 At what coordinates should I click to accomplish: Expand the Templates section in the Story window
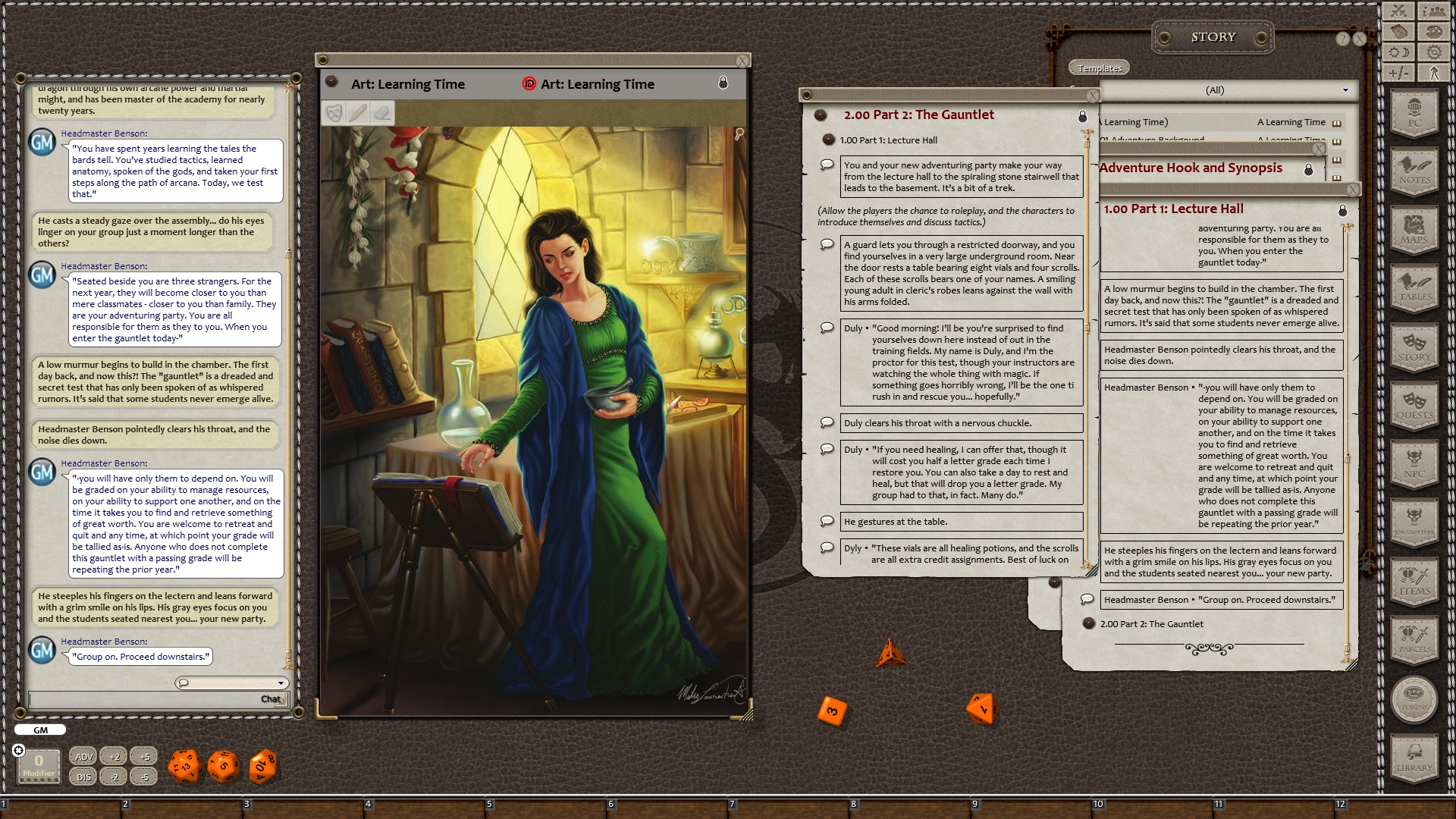[x=1100, y=67]
